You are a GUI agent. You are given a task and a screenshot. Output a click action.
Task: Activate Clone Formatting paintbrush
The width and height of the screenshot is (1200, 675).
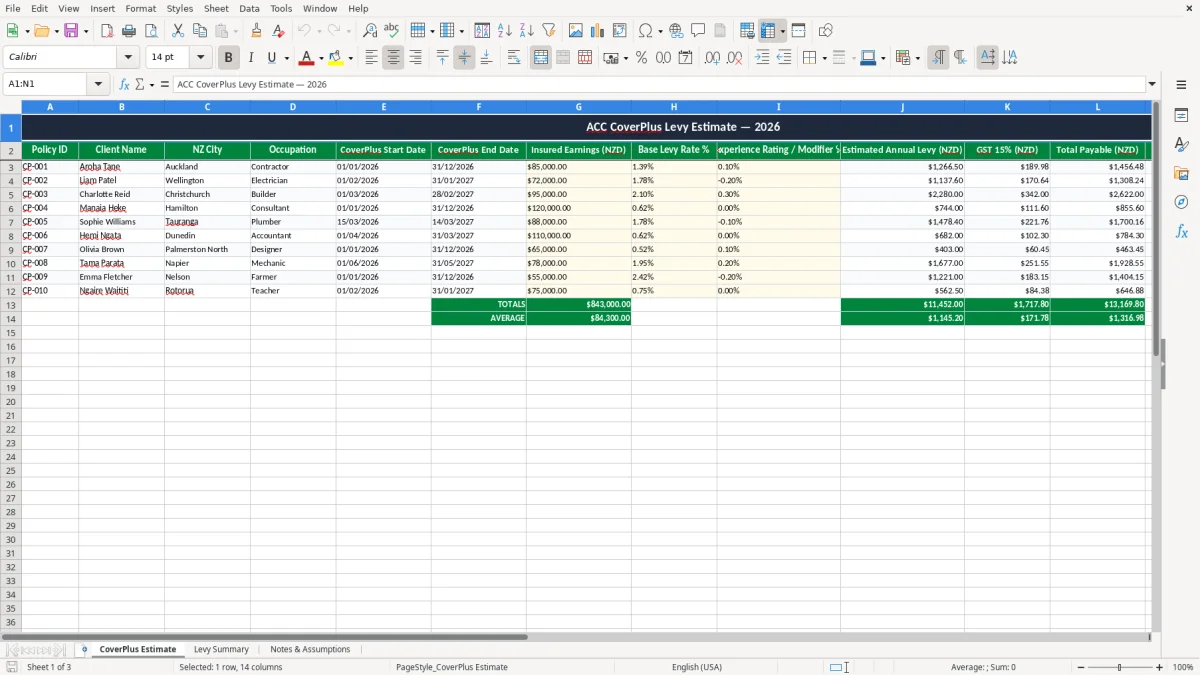coord(257,31)
